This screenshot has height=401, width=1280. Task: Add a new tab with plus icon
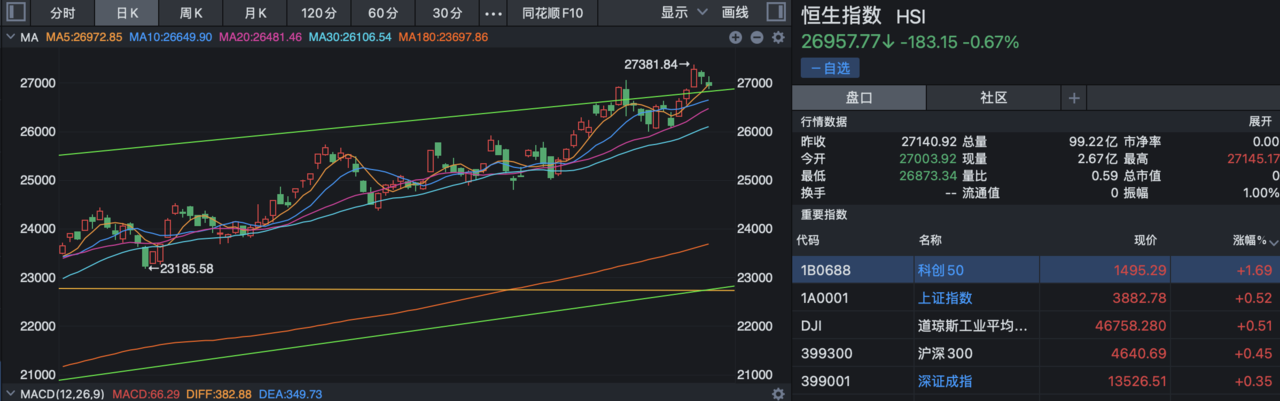1074,98
